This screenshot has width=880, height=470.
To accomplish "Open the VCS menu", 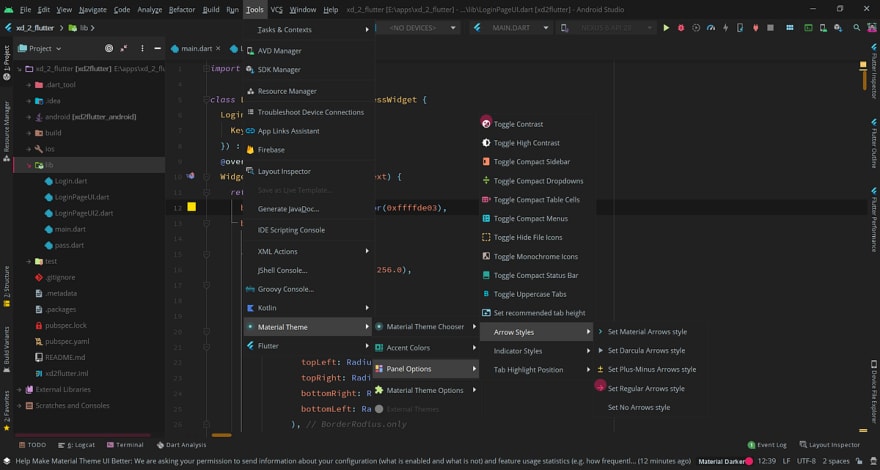I will tap(277, 10).
